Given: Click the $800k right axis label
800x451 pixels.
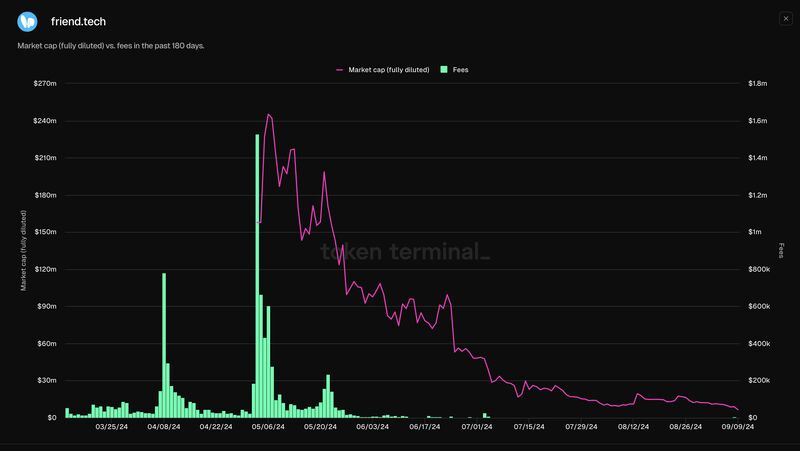Looking at the screenshot, I should tap(759, 269).
